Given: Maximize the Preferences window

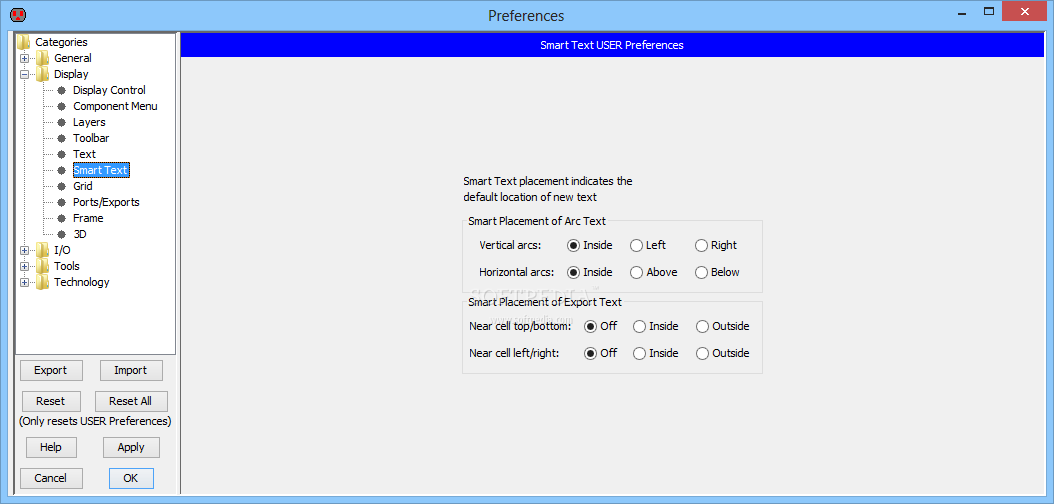Looking at the screenshot, I should tap(988, 11).
